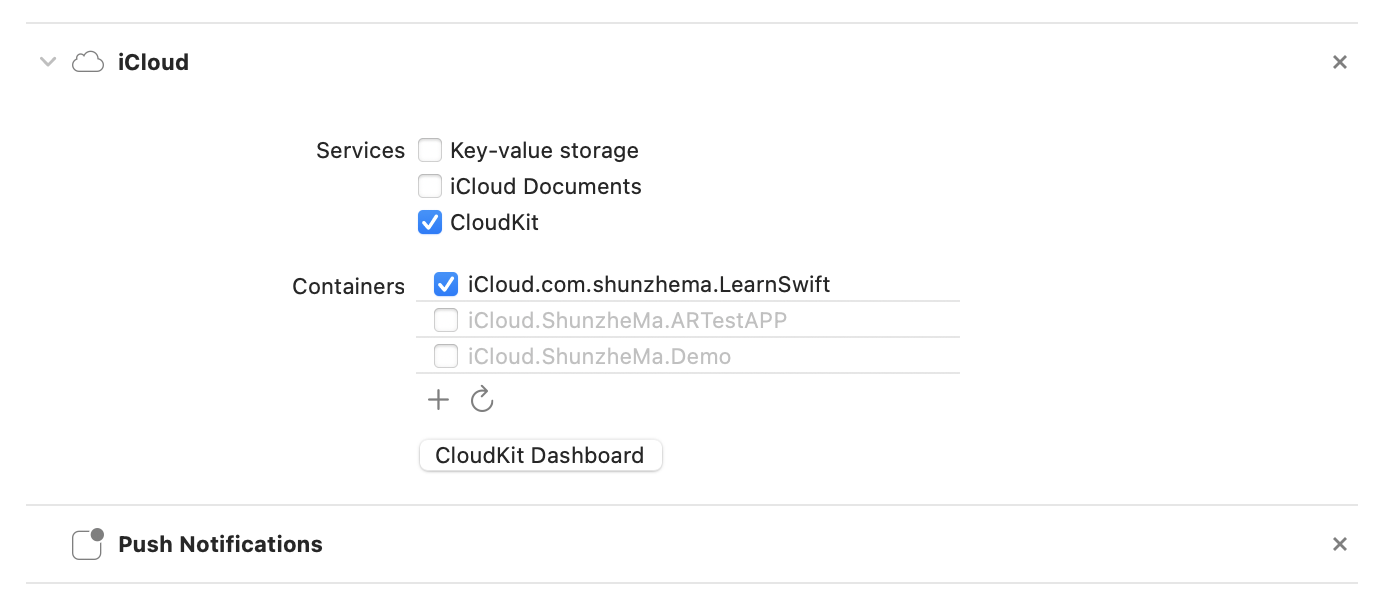The image size is (1386, 608).
Task: Click the iCloud Documents label
Action: (x=546, y=186)
